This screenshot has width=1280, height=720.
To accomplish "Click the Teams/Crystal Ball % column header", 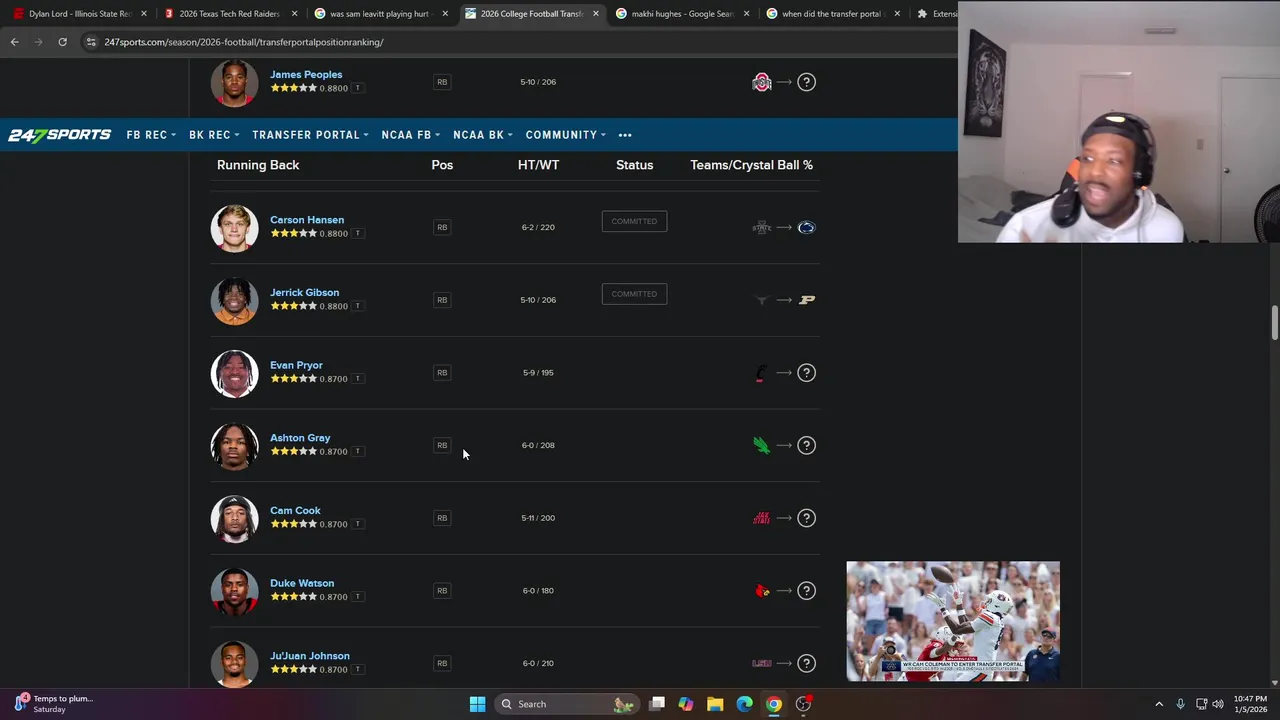I will 751,165.
